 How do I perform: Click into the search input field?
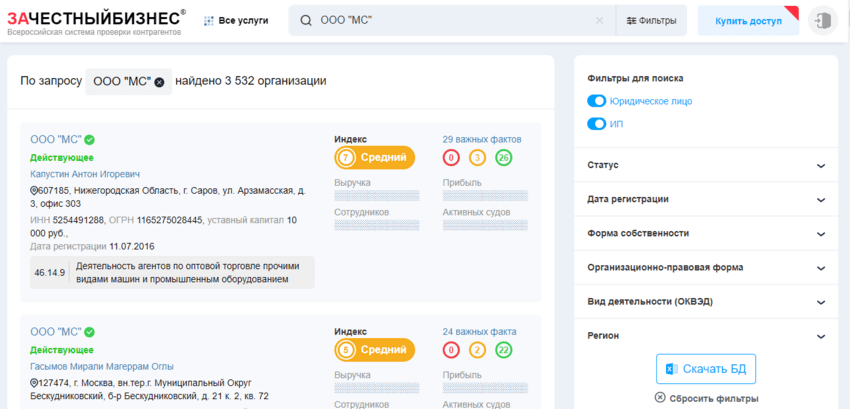click(x=453, y=21)
